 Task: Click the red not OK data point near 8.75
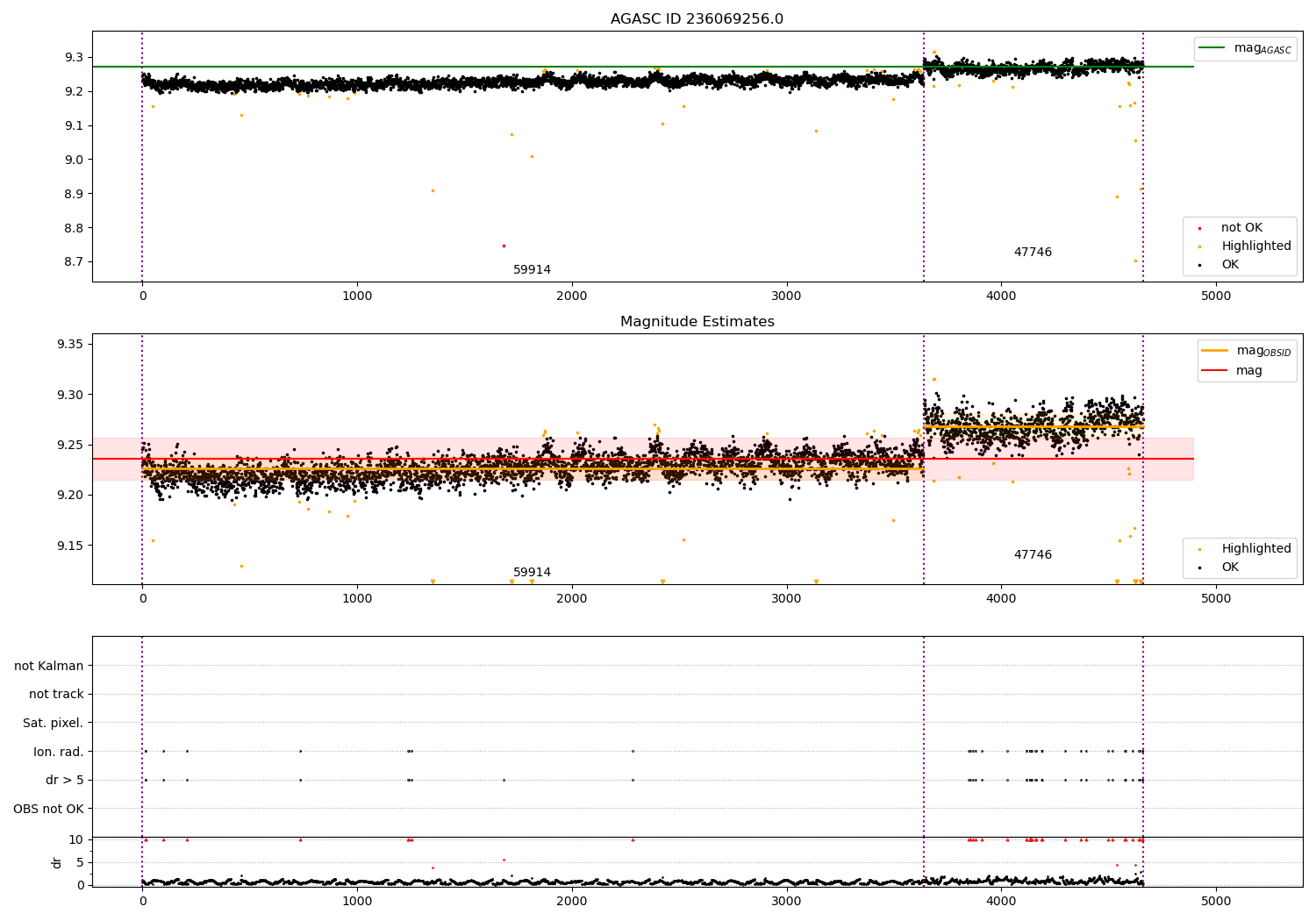(x=504, y=246)
